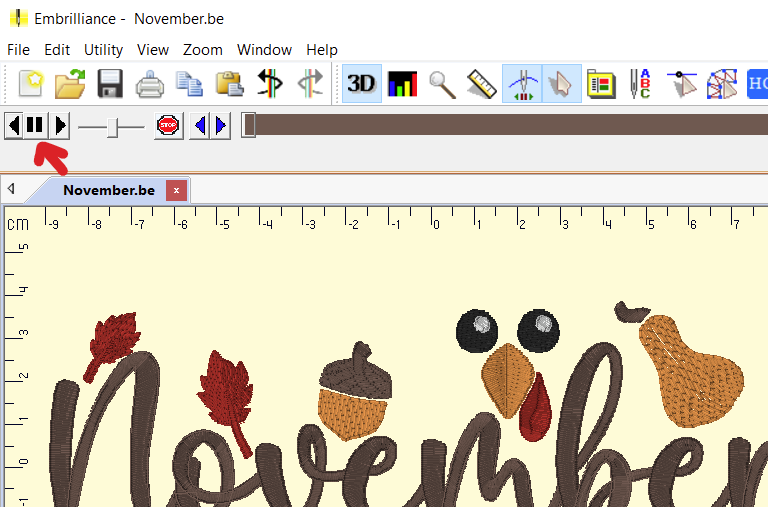Viewport: 768px width, 507px height.
Task: Print the November design
Action: [149, 84]
